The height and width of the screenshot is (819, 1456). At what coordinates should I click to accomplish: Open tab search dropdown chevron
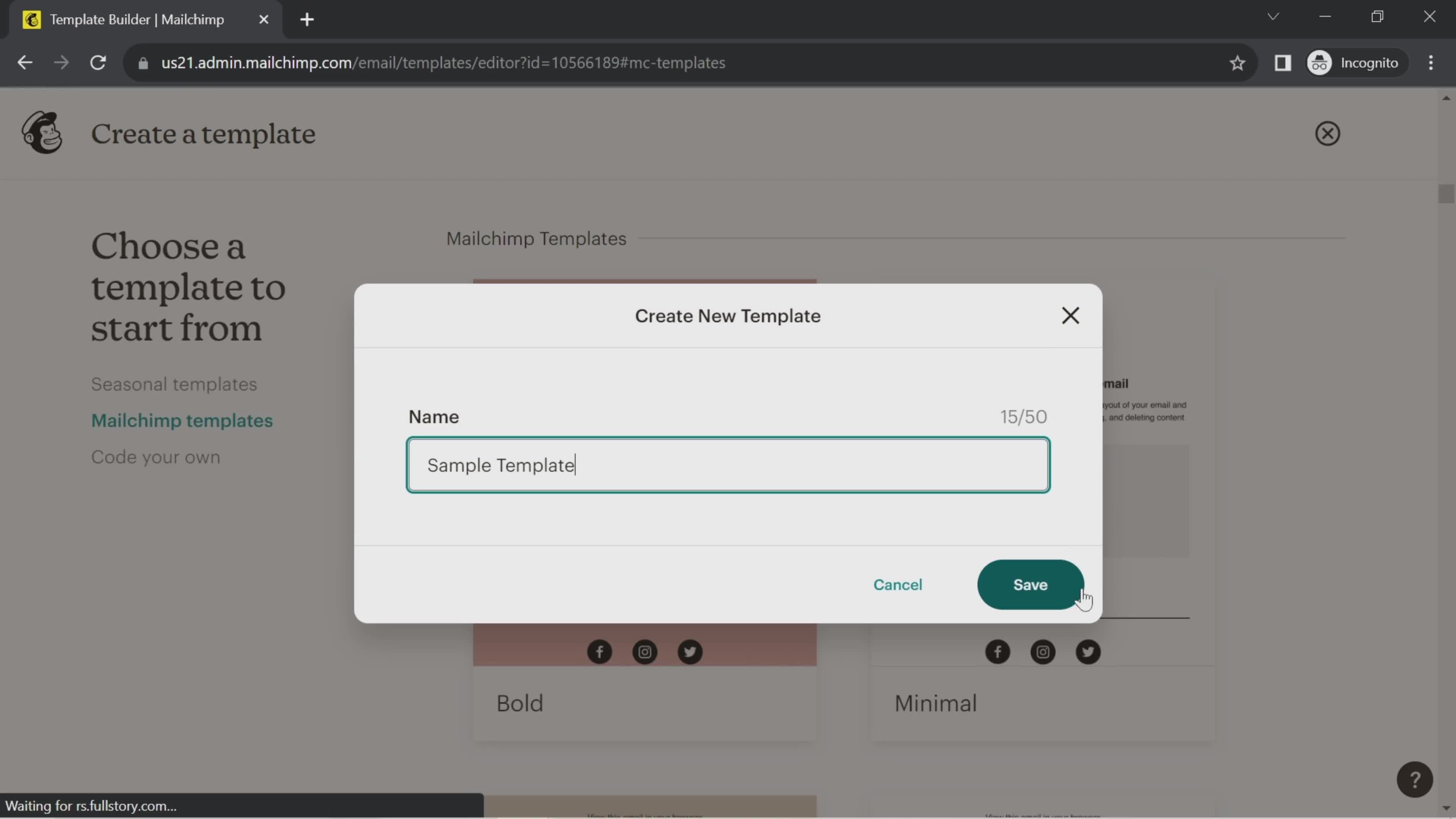pyautogui.click(x=1273, y=17)
